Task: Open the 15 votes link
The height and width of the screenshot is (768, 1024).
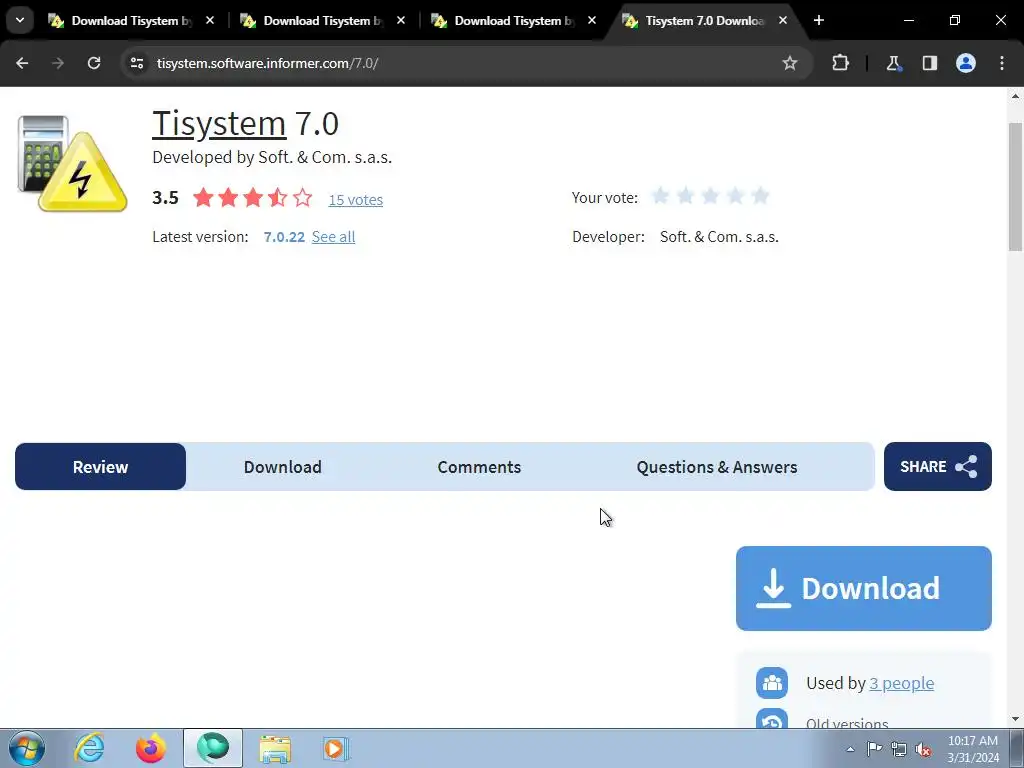Action: pyautogui.click(x=355, y=200)
